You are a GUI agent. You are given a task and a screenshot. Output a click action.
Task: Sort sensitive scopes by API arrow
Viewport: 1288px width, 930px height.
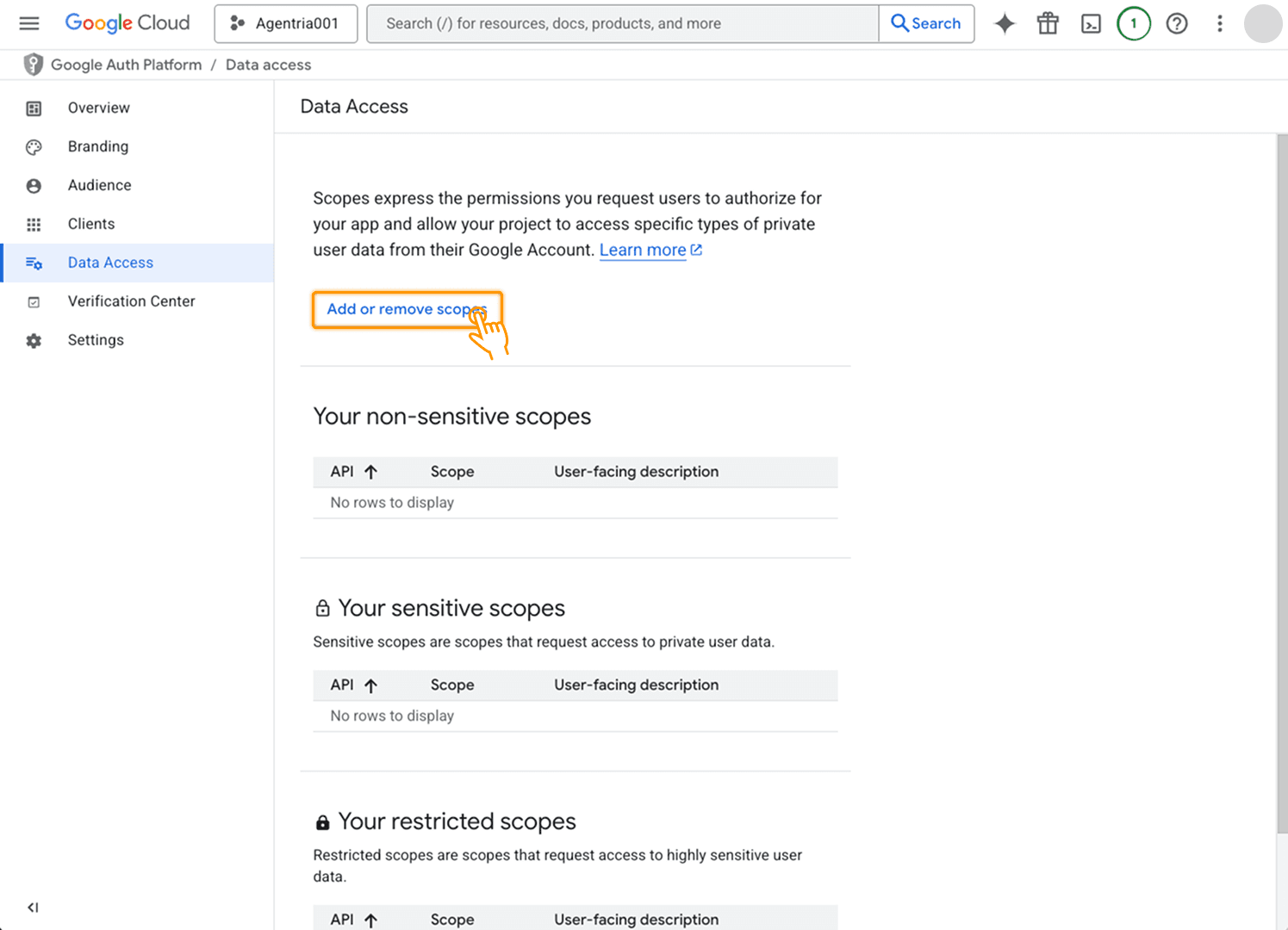coord(370,685)
